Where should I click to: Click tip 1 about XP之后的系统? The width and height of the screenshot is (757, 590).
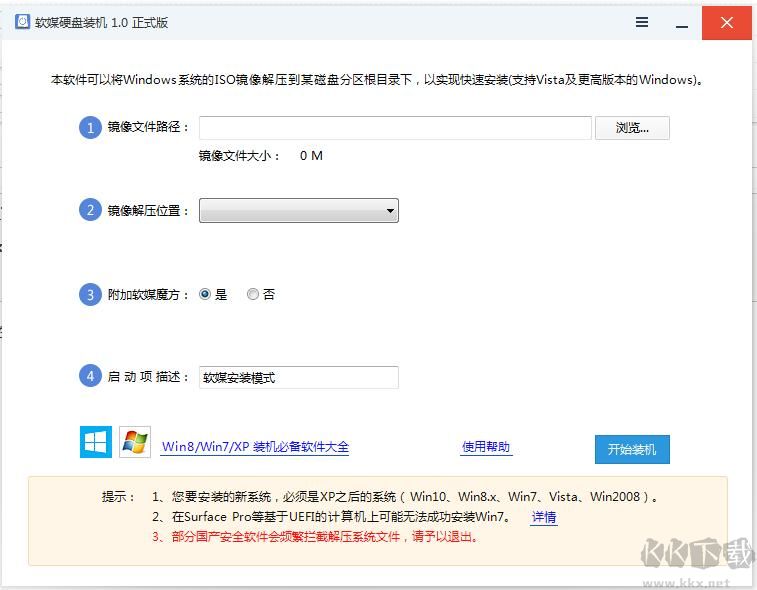[405, 497]
